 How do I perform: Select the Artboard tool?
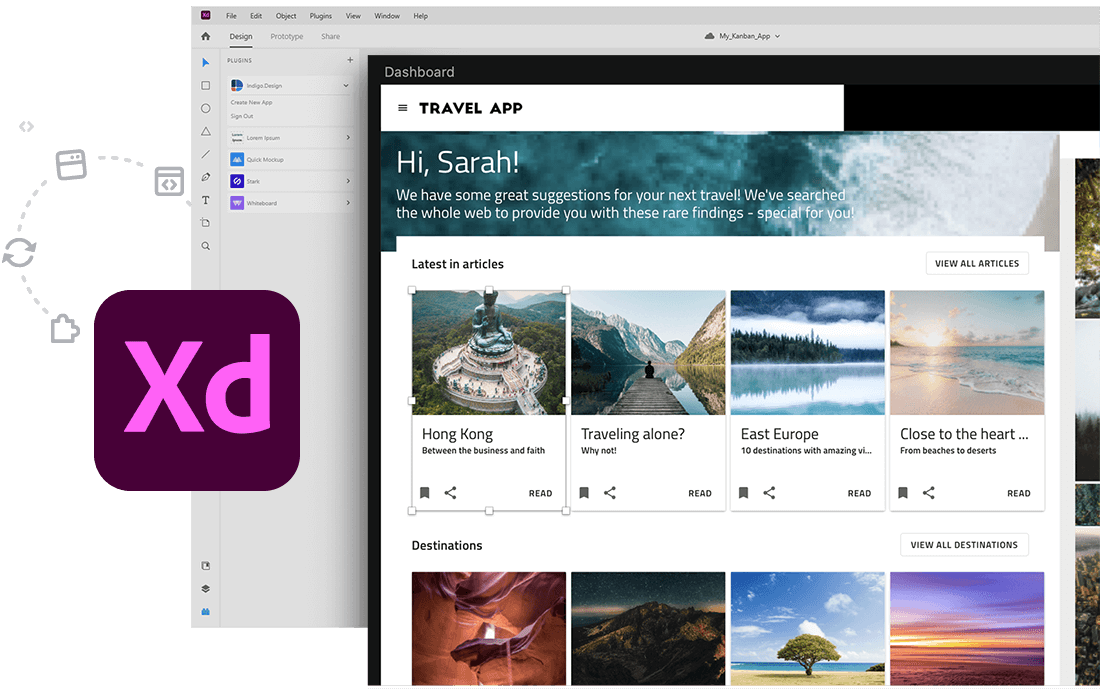206,222
